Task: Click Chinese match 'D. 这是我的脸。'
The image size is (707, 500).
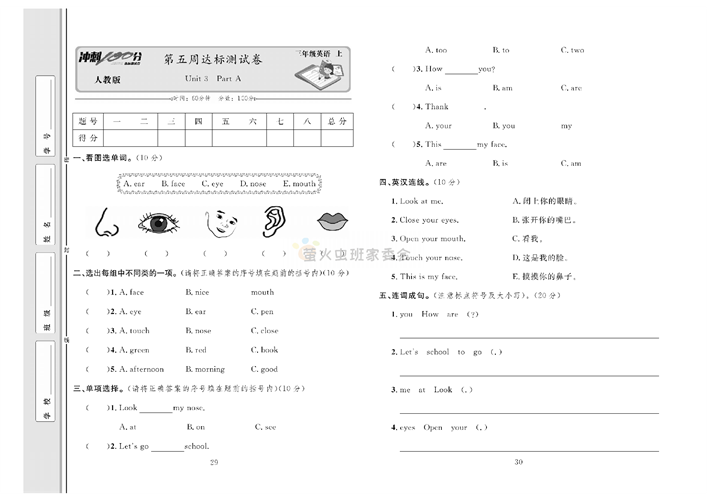Action: coord(540,258)
